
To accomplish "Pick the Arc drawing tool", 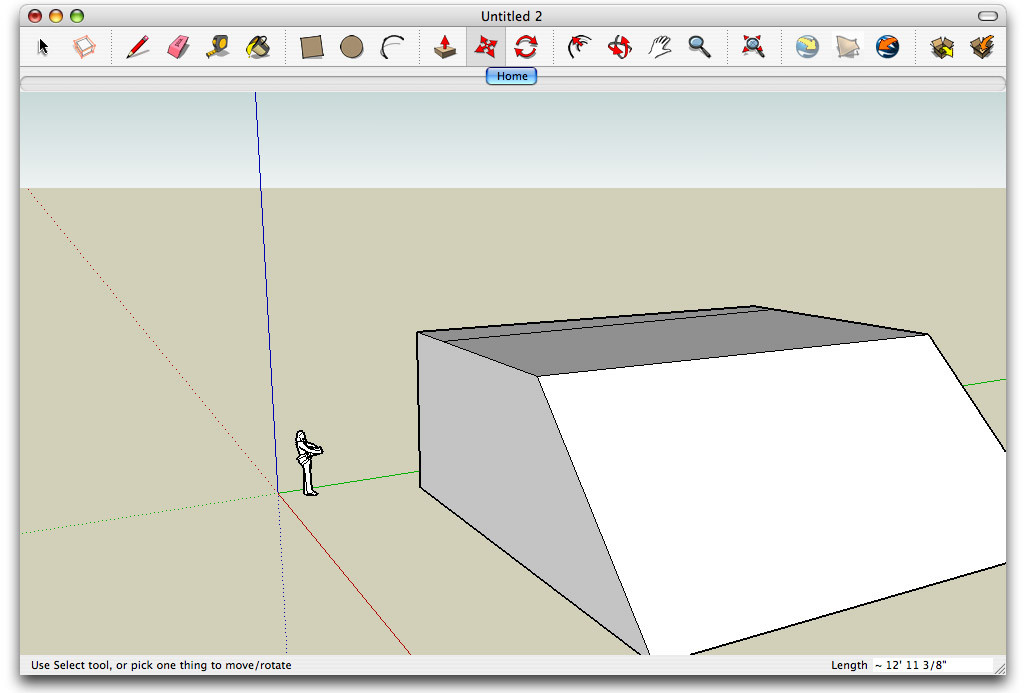I will (x=391, y=46).
